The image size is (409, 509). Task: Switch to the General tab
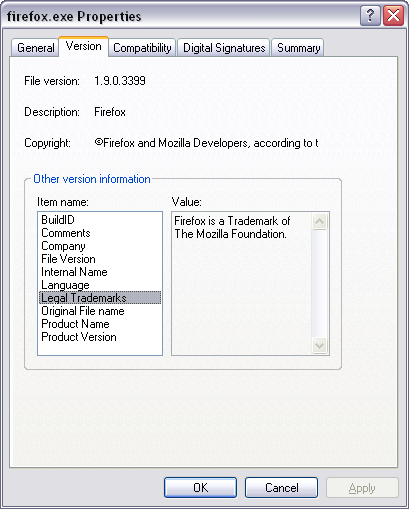point(36,48)
